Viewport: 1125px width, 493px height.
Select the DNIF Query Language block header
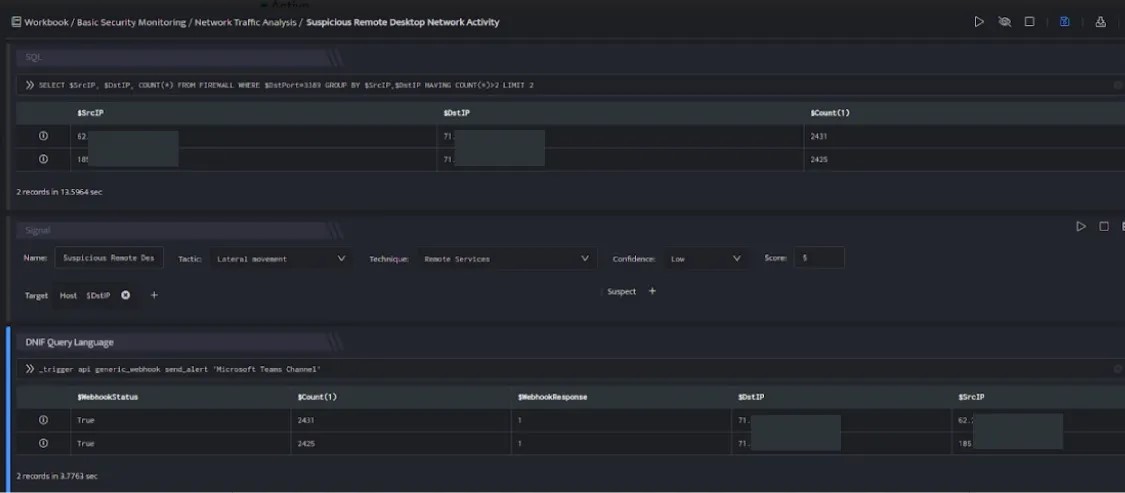point(172,342)
